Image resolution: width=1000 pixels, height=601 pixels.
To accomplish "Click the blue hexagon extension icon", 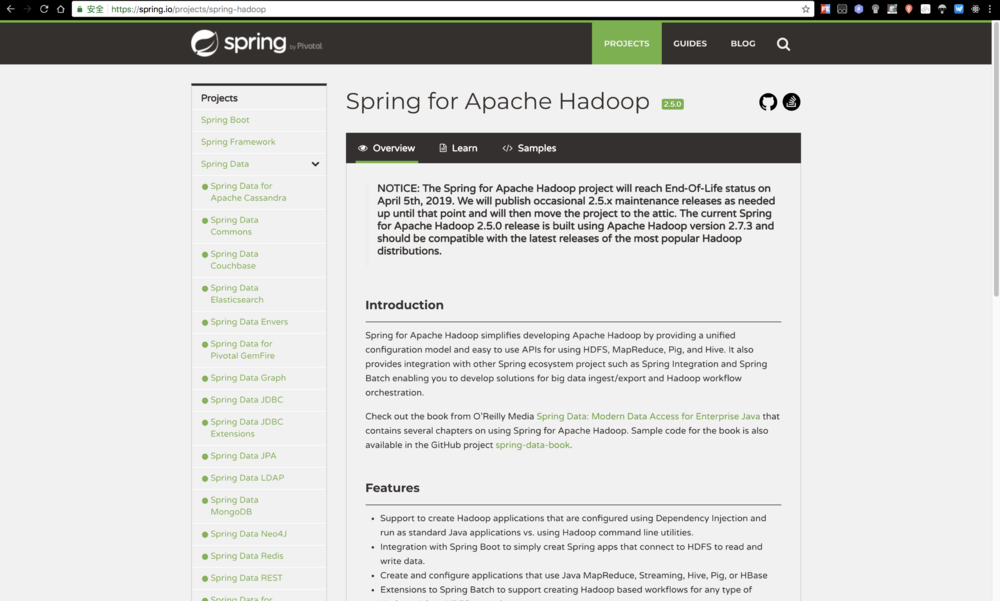I will 858,9.
